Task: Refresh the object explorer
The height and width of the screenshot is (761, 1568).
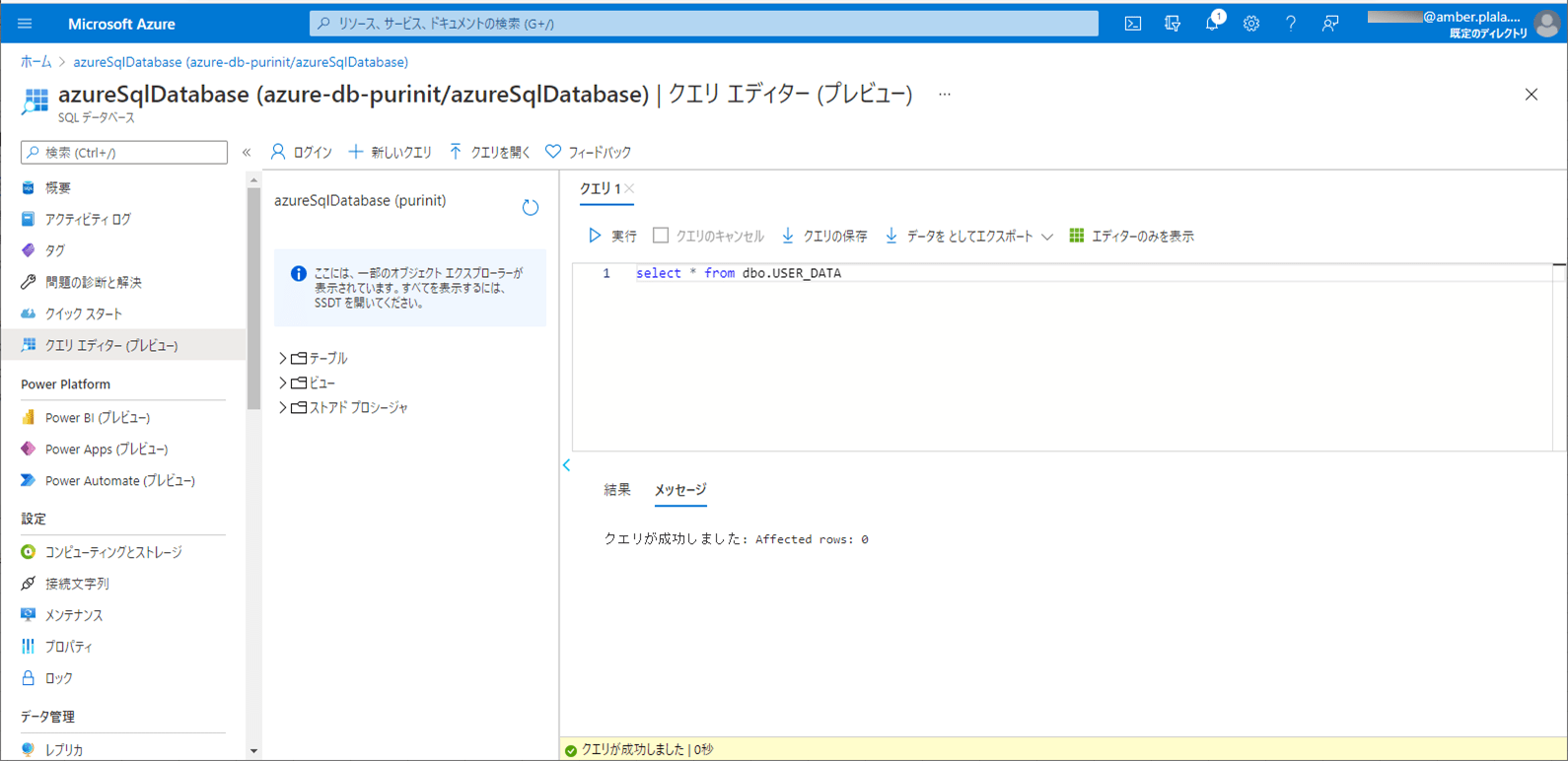Action: [531, 207]
